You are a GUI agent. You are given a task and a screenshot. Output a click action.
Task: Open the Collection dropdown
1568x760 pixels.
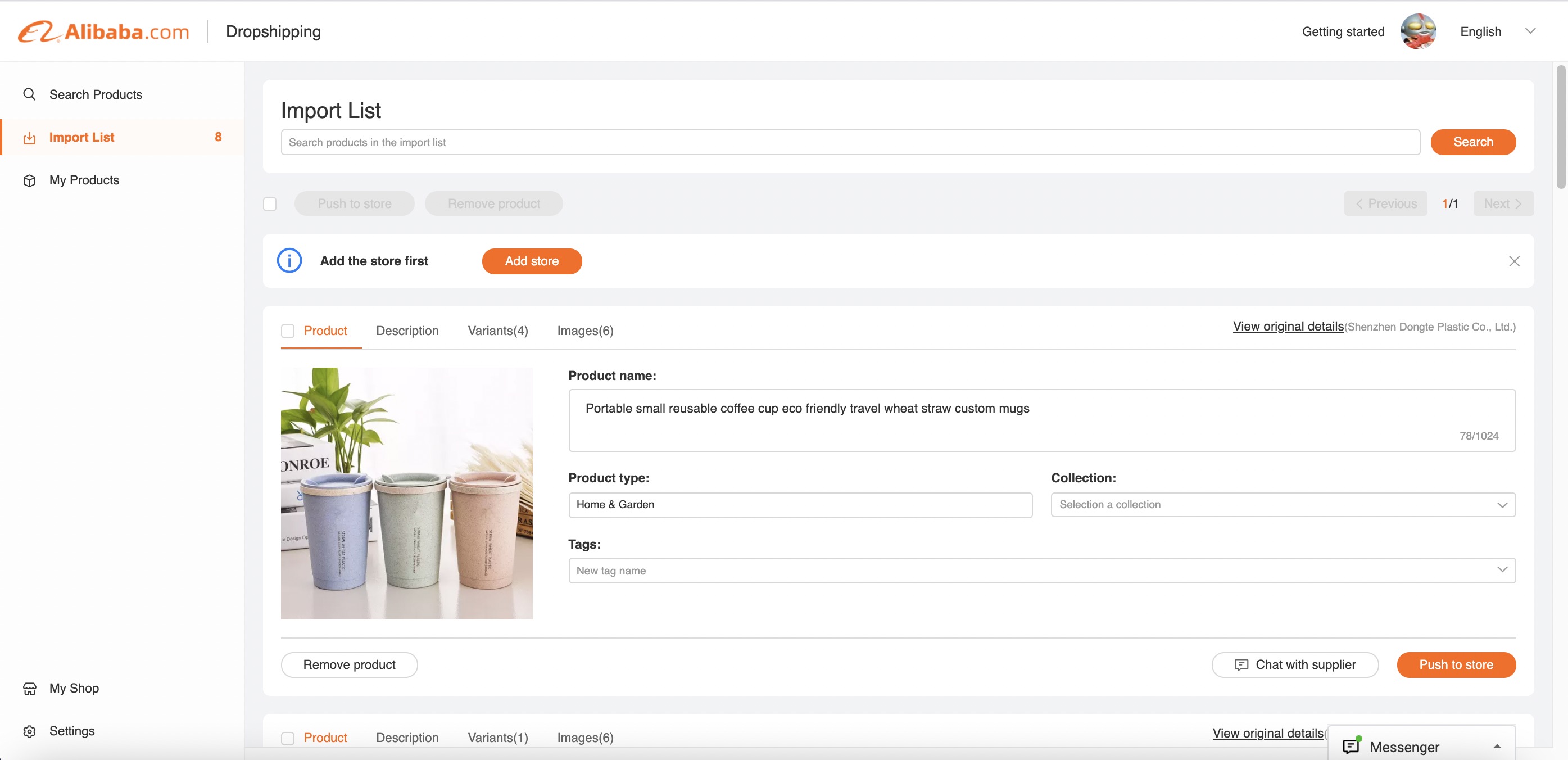coord(1283,504)
